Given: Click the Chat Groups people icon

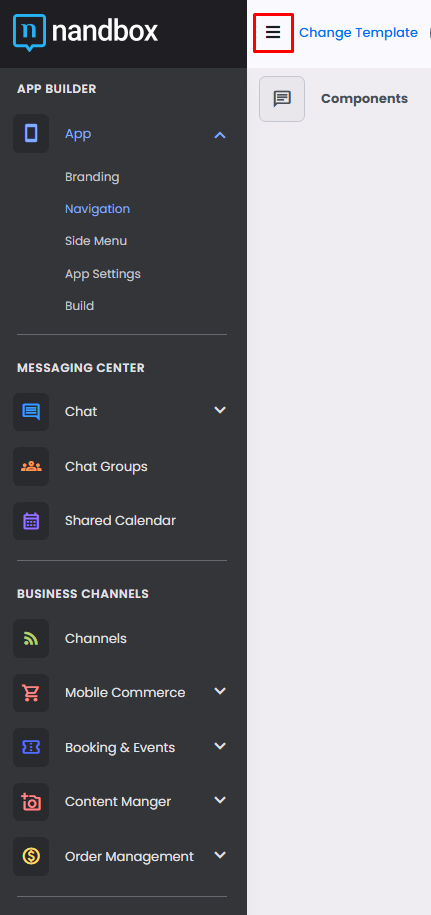Looking at the screenshot, I should coord(31,466).
